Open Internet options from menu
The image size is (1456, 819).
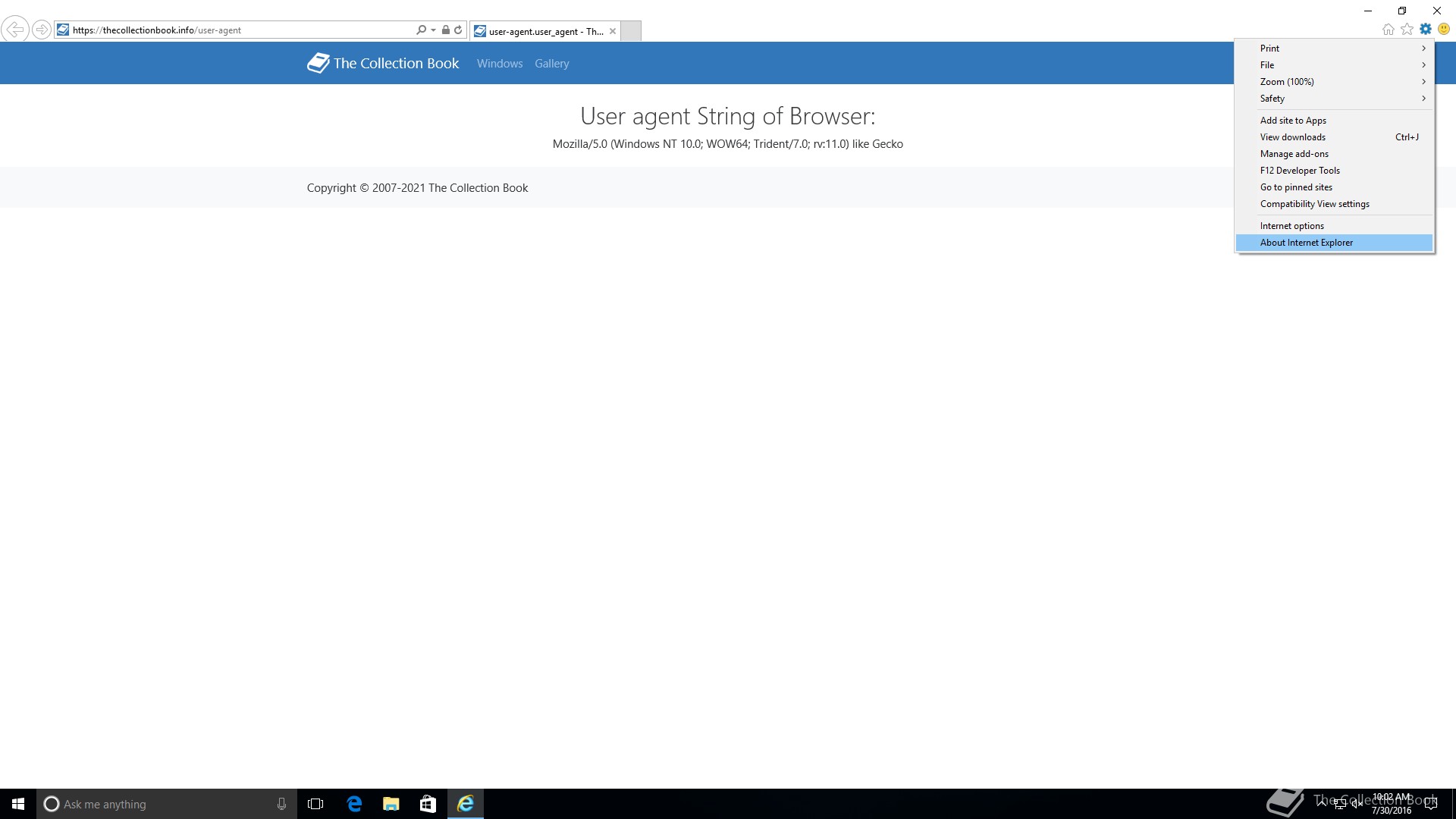point(1291,226)
